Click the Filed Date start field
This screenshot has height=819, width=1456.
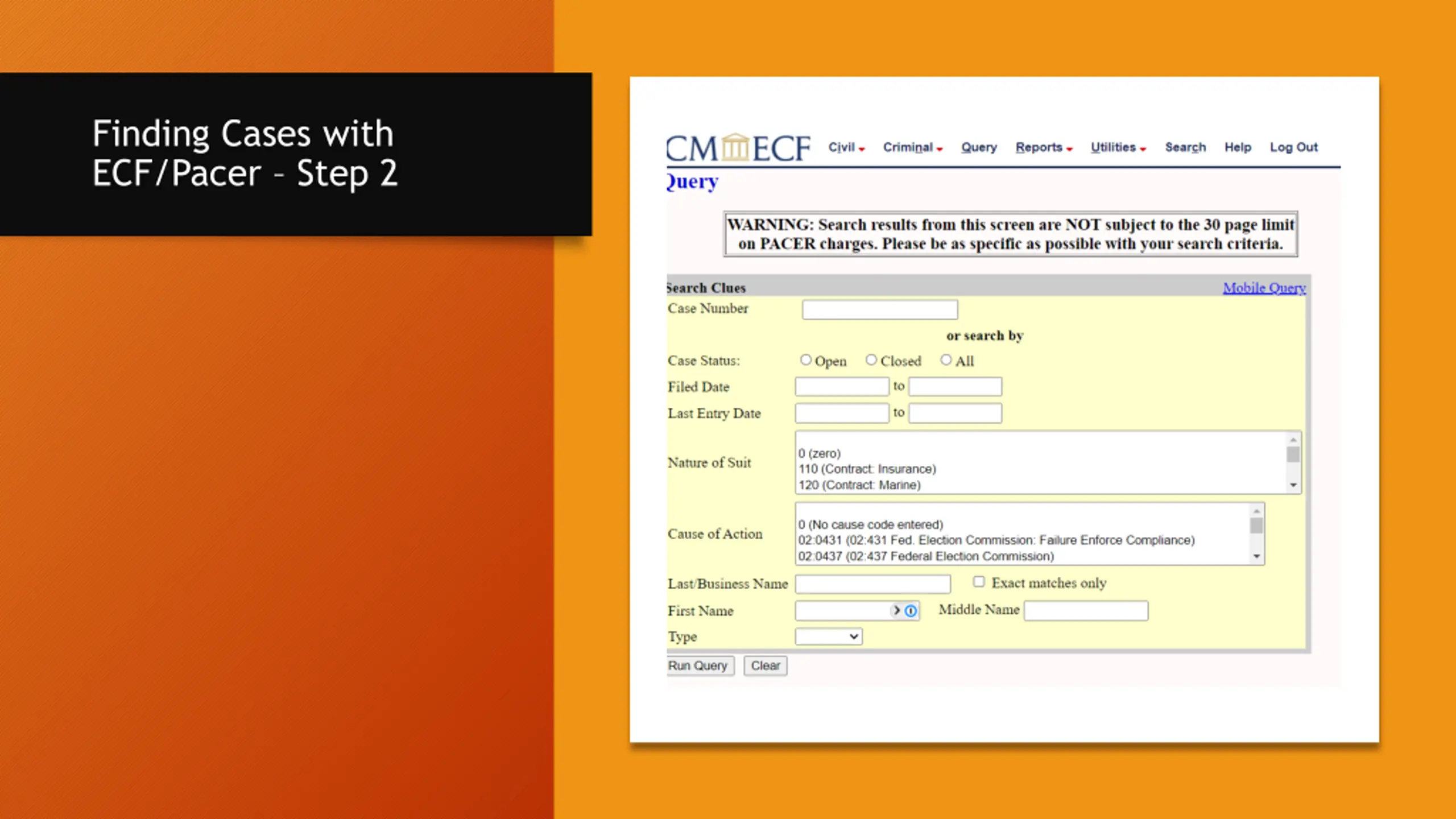(x=842, y=387)
